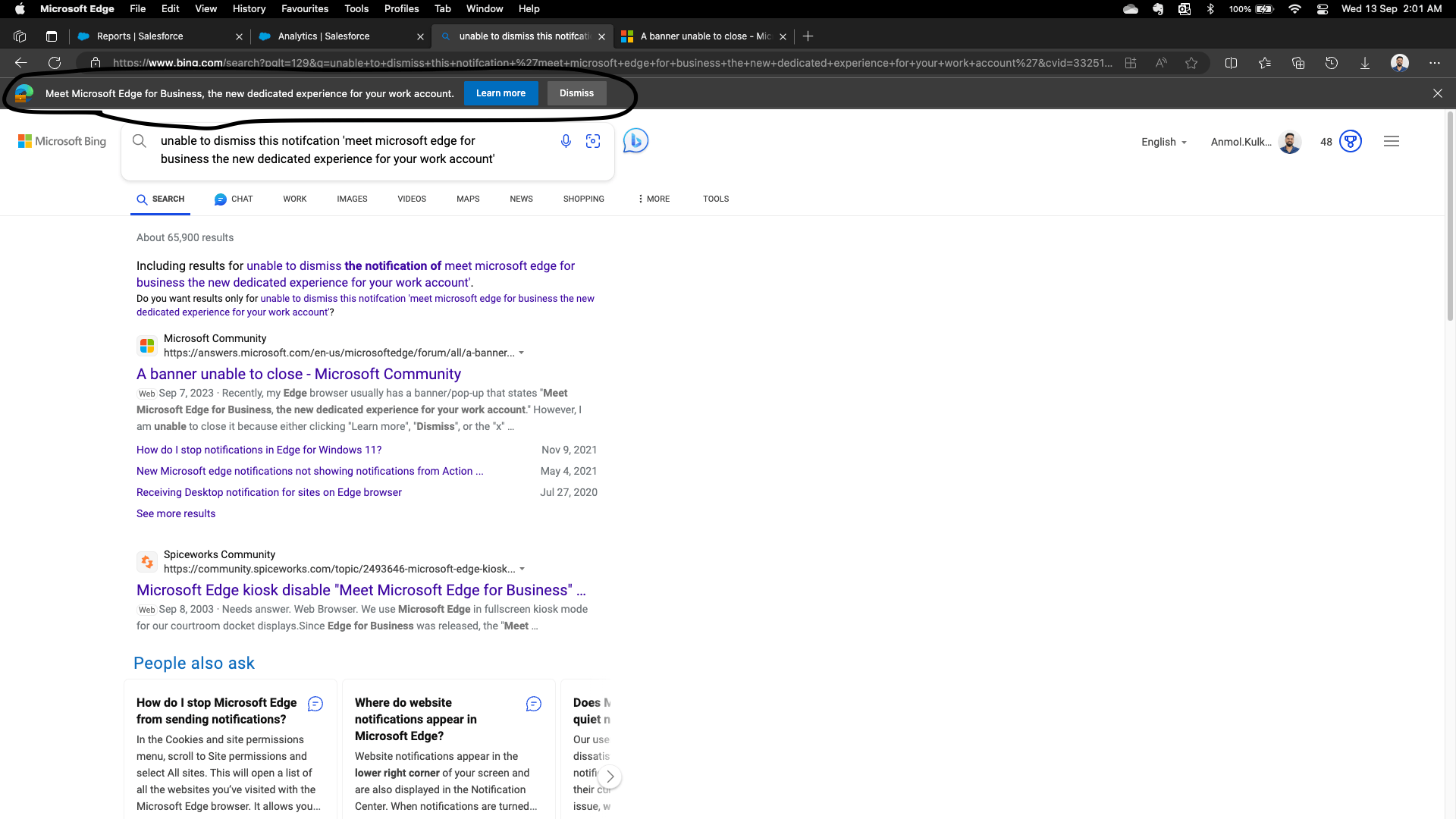
Task: Click the Microsoft Rewards trophy icon
Action: coord(1351,141)
